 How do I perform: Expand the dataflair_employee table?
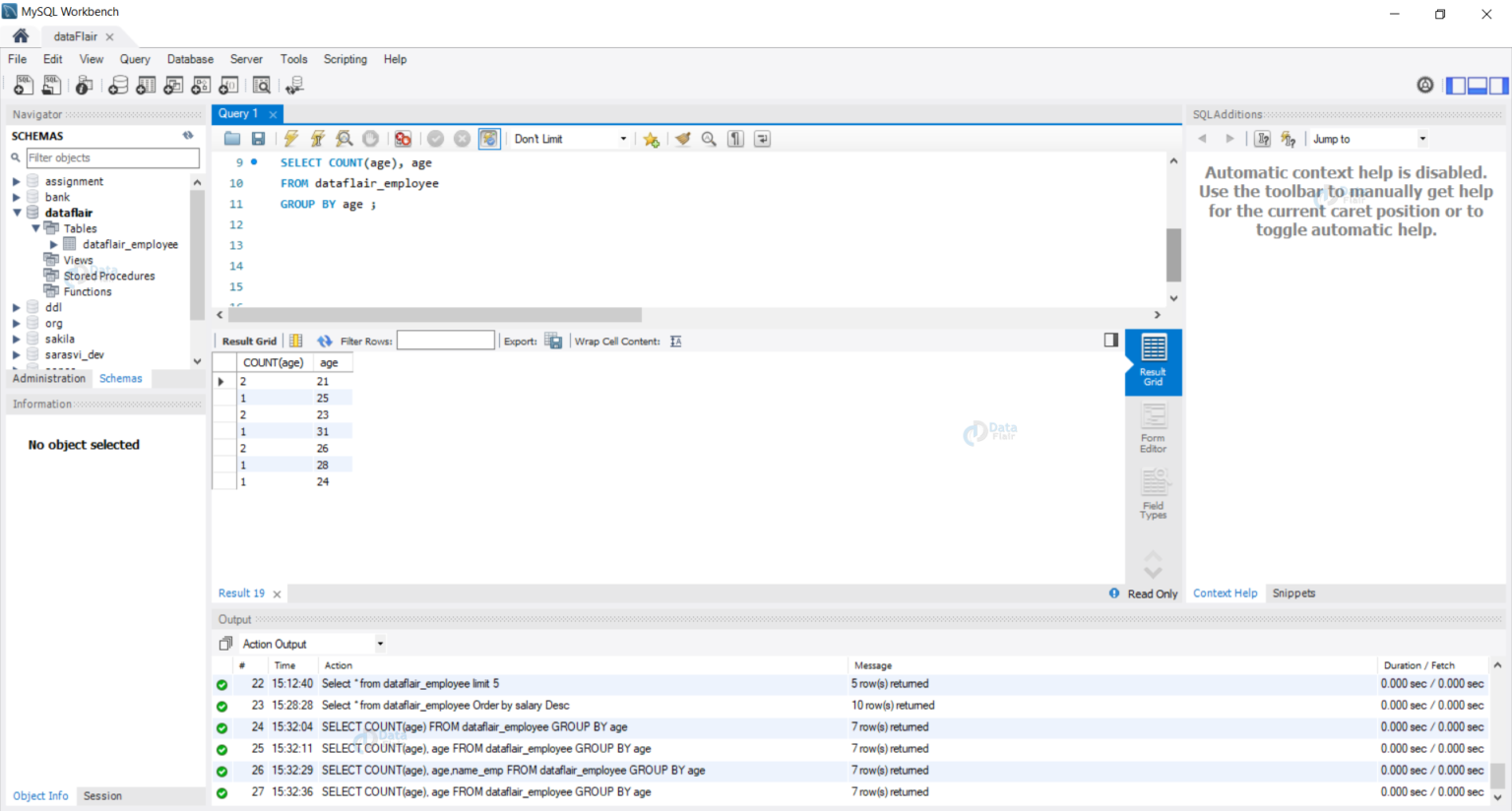(54, 244)
